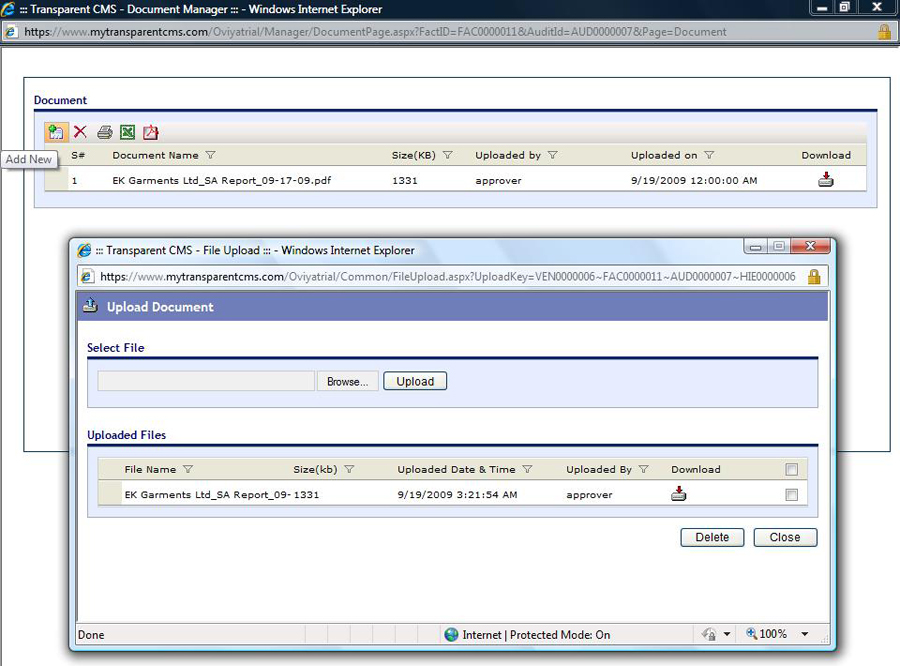Export the document list to Excel
Image resolution: width=900 pixels, height=666 pixels.
[x=128, y=132]
